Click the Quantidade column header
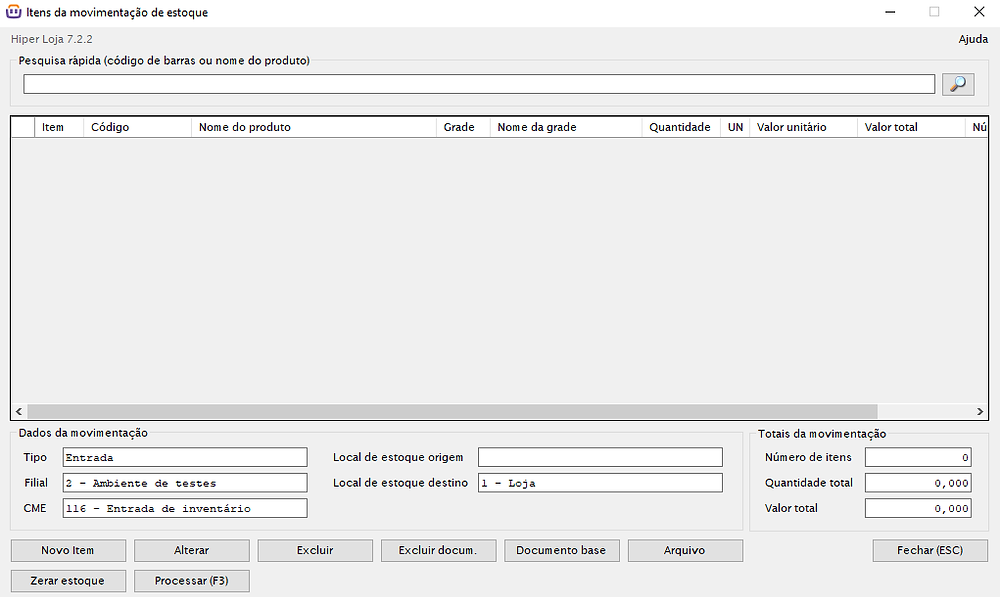Image resolution: width=1000 pixels, height=597 pixels. pyautogui.click(x=680, y=127)
